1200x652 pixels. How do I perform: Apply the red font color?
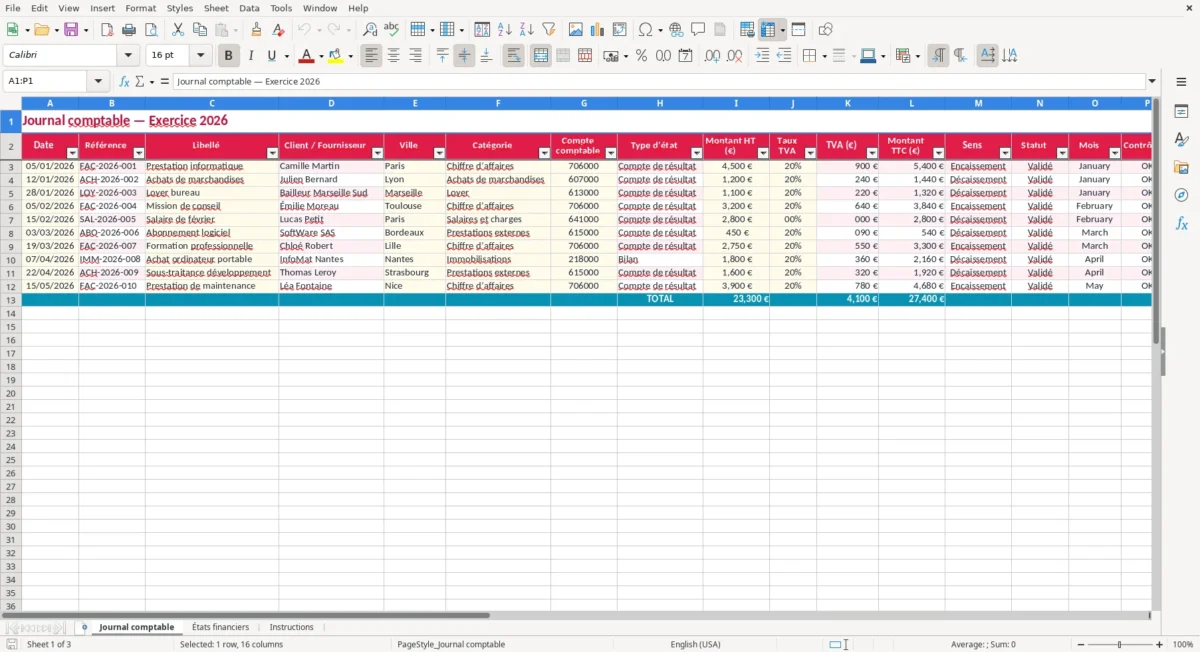coord(306,56)
